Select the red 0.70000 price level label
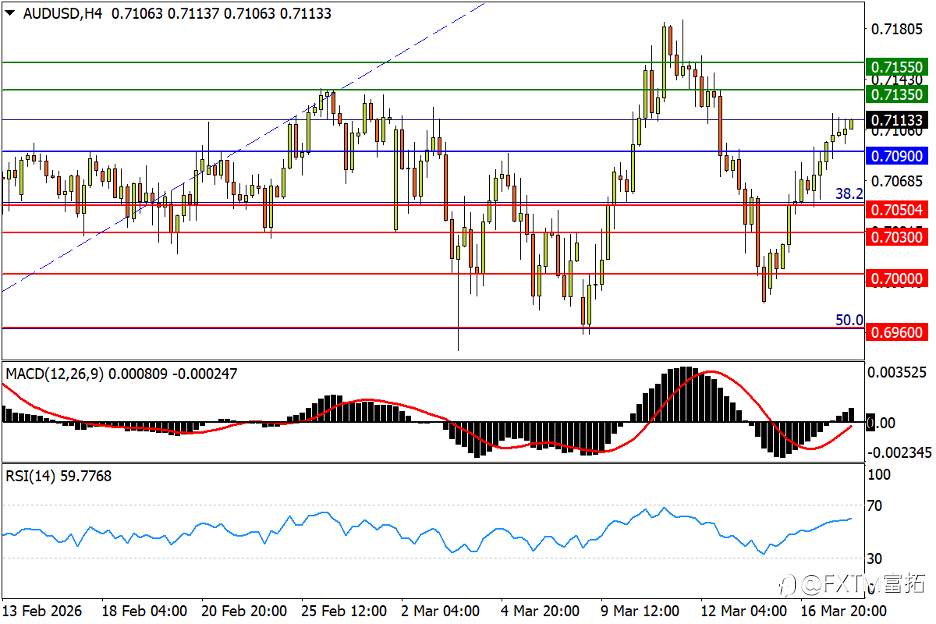Screen dimensions: 936x624 896,278
